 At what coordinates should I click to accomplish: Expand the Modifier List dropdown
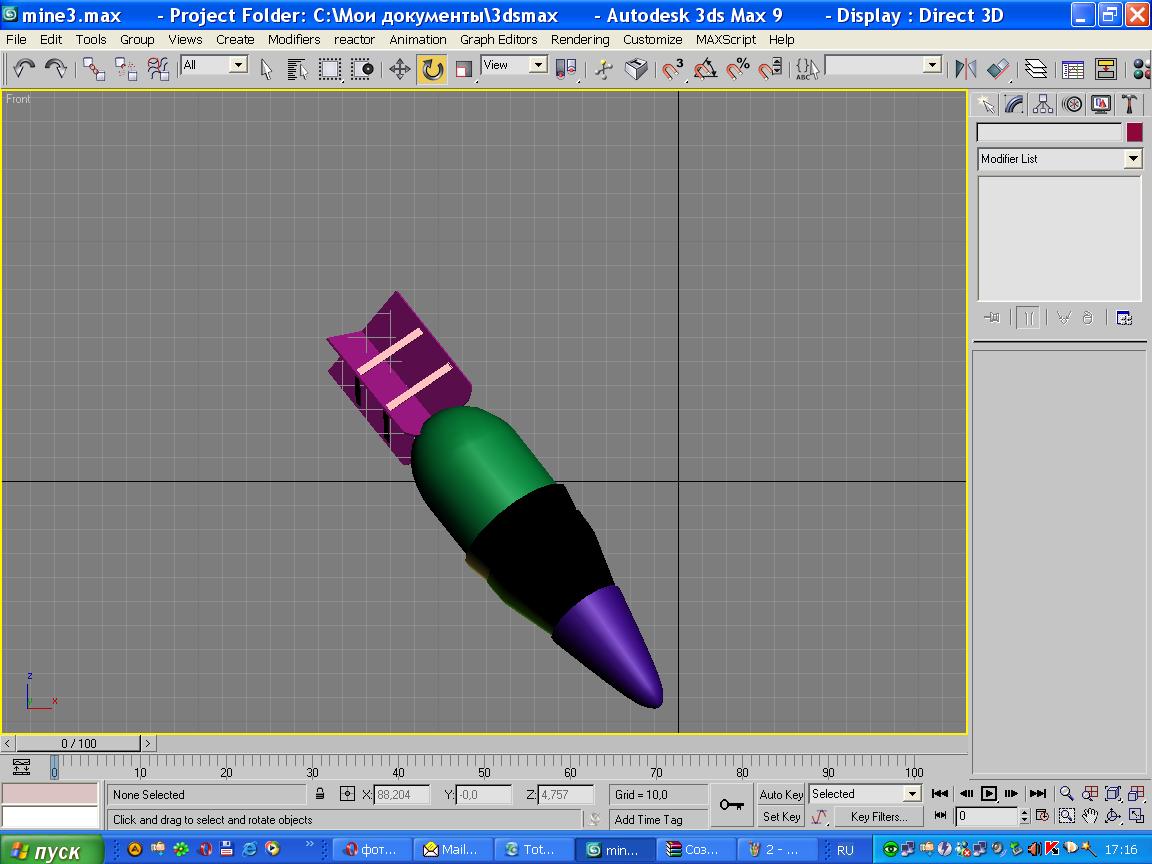point(1132,159)
